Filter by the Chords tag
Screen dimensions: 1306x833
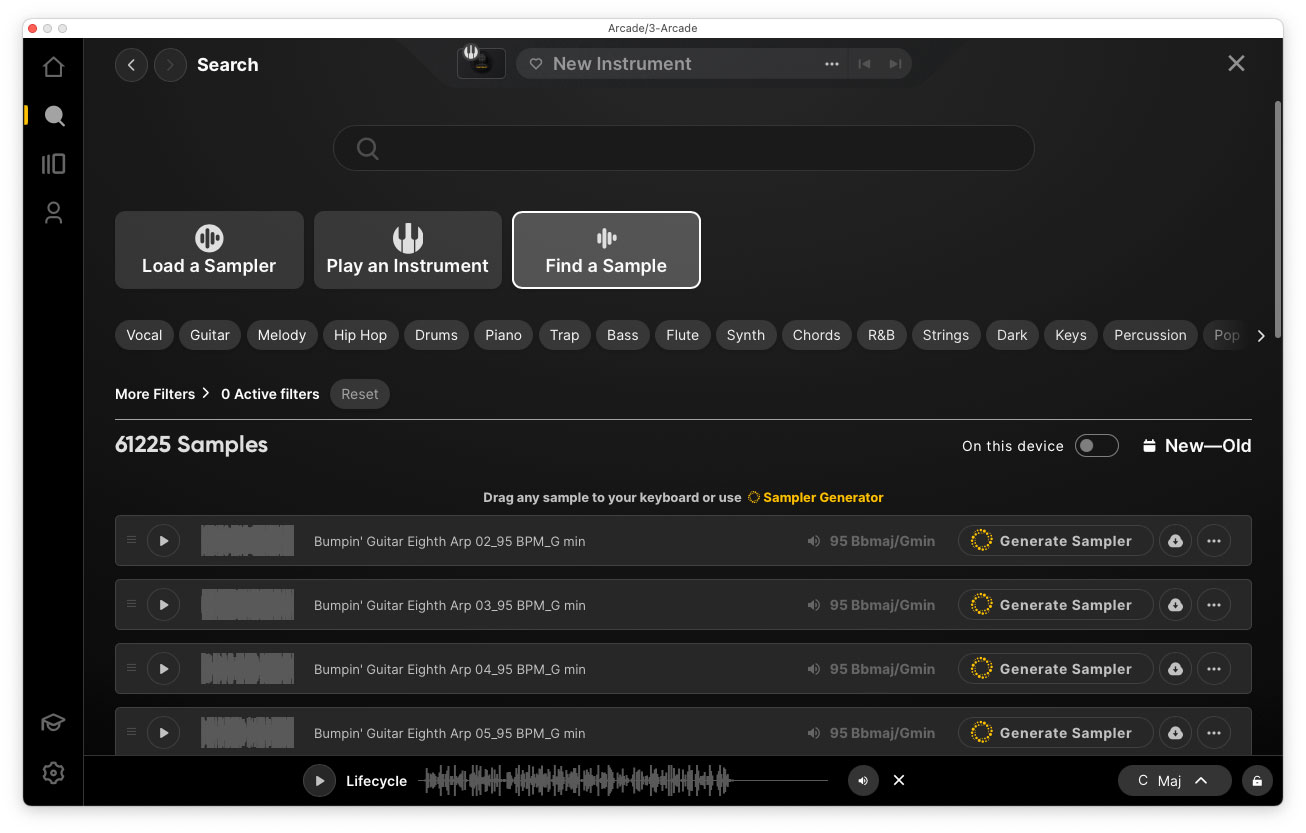(x=816, y=335)
